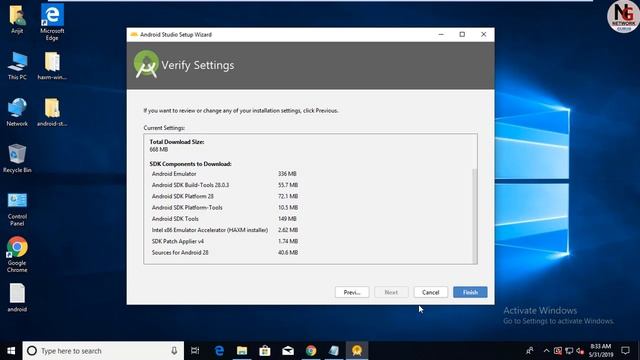Open Edge from the taskbar

pos(219,351)
